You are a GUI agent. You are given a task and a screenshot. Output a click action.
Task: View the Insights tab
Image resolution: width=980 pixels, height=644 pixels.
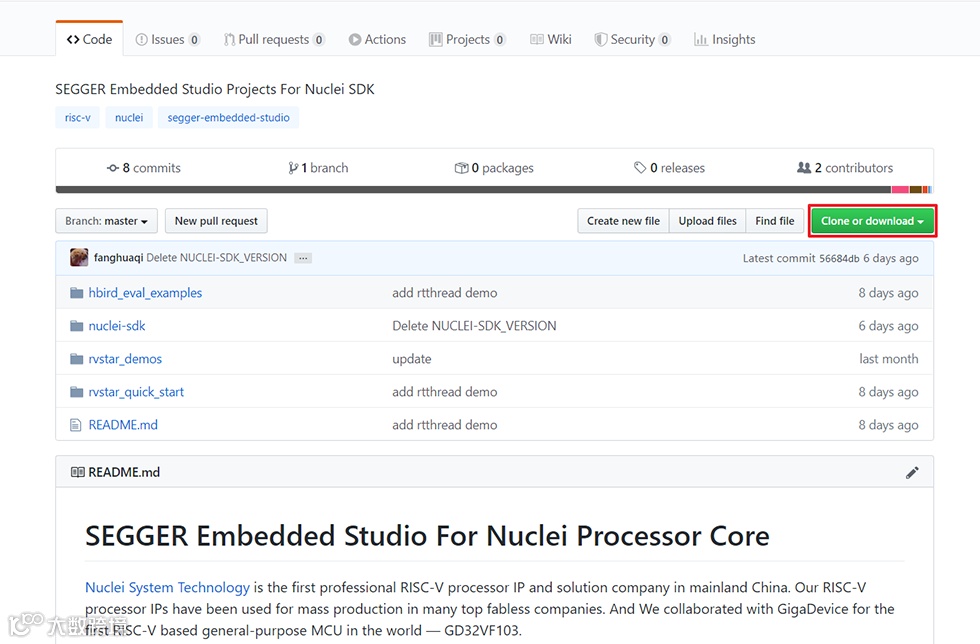724,39
